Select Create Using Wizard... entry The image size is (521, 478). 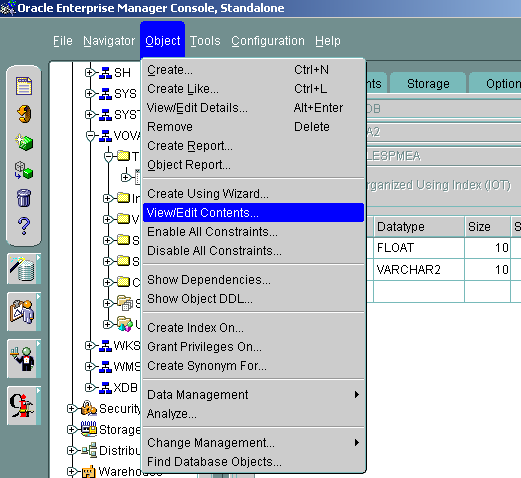click(x=253, y=193)
